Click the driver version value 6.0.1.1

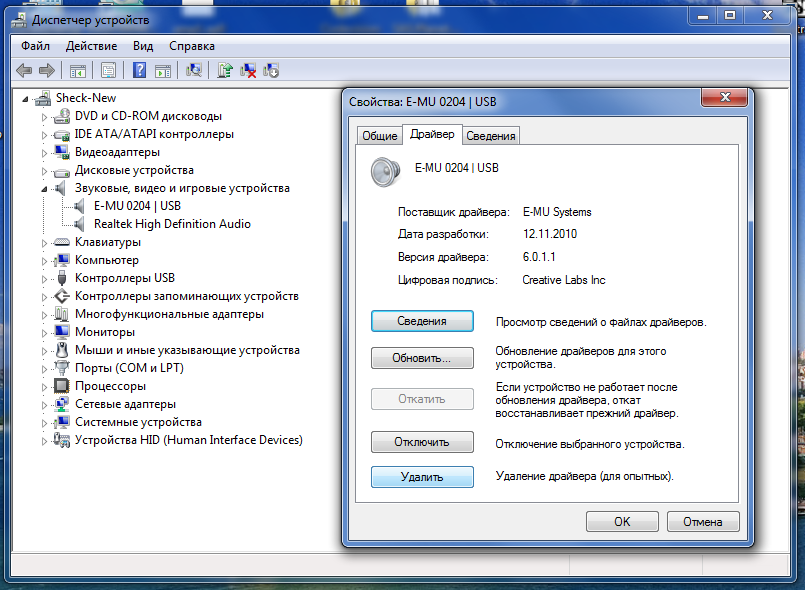(539, 257)
